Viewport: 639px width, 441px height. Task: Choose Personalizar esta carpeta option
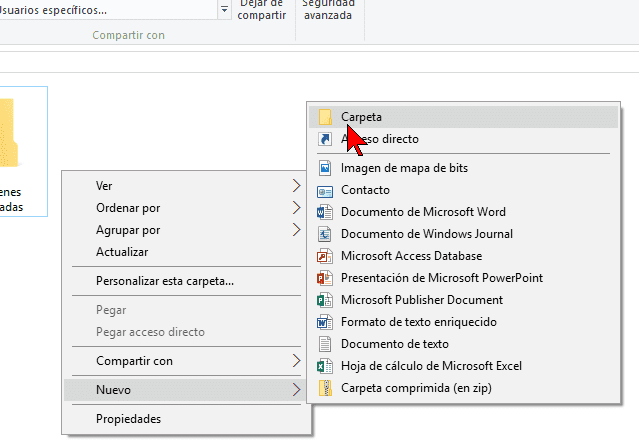(x=165, y=281)
